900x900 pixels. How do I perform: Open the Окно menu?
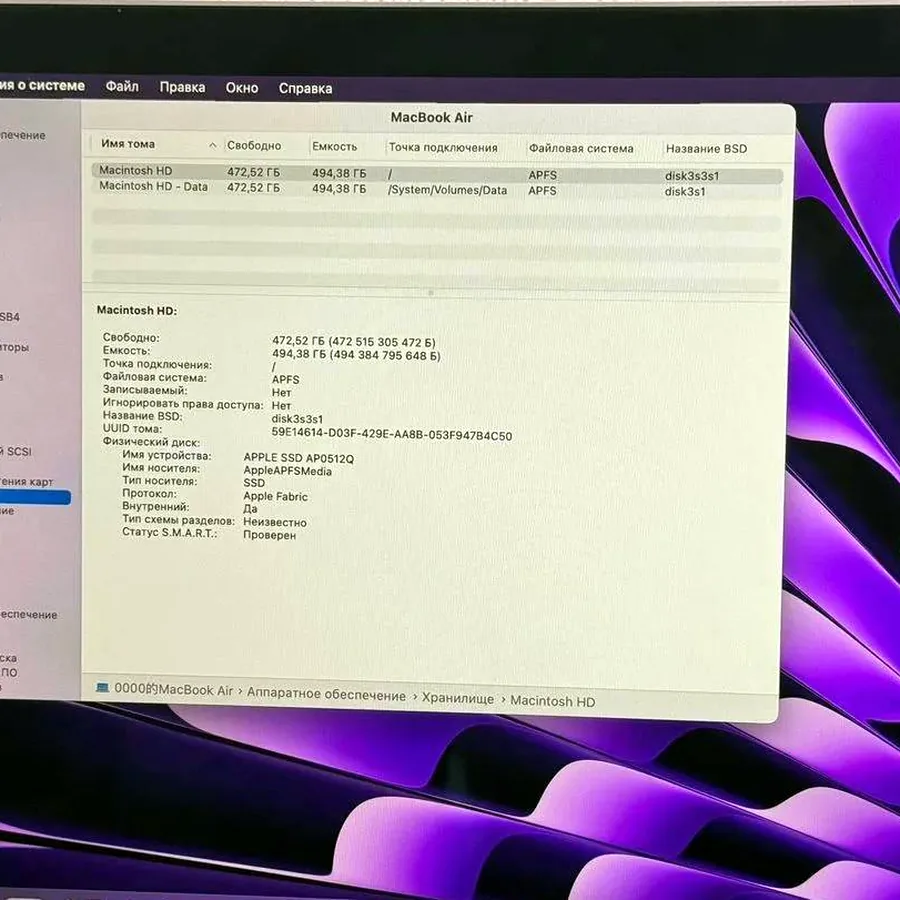click(242, 88)
